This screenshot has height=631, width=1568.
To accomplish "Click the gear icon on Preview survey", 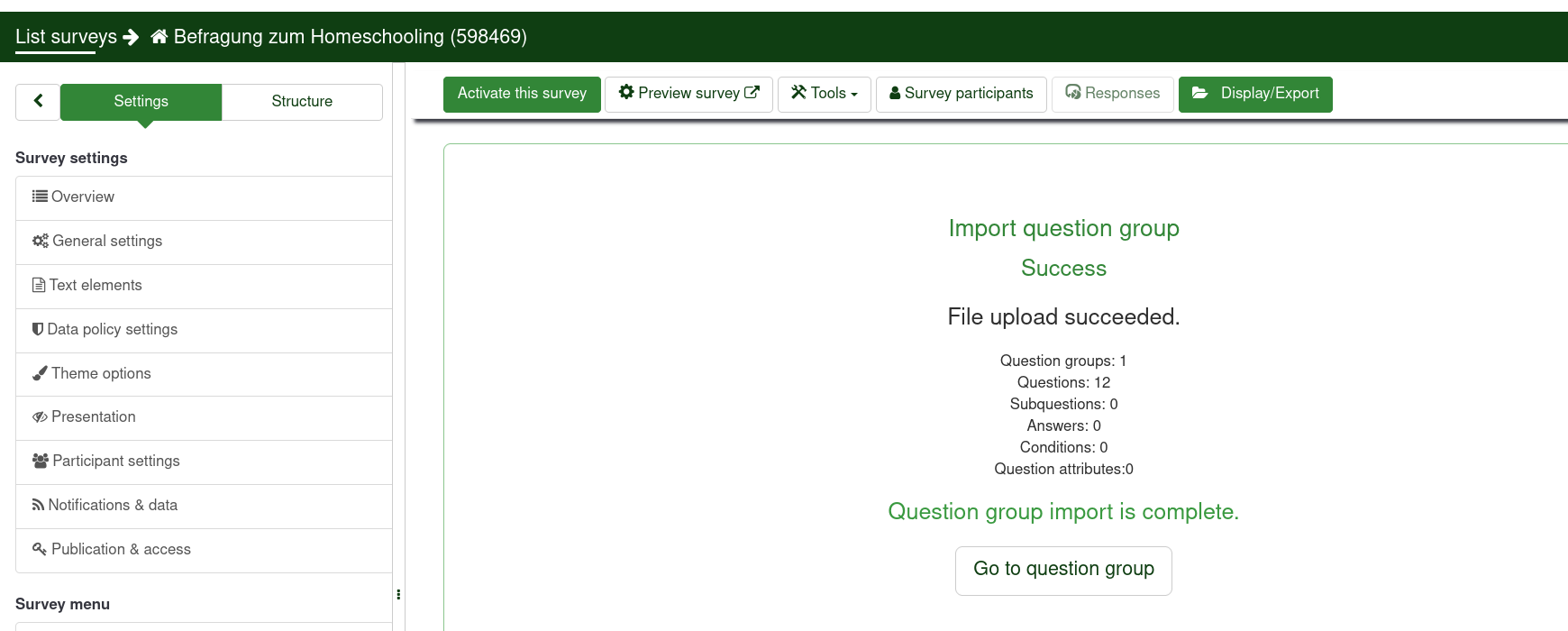I will click(x=626, y=93).
